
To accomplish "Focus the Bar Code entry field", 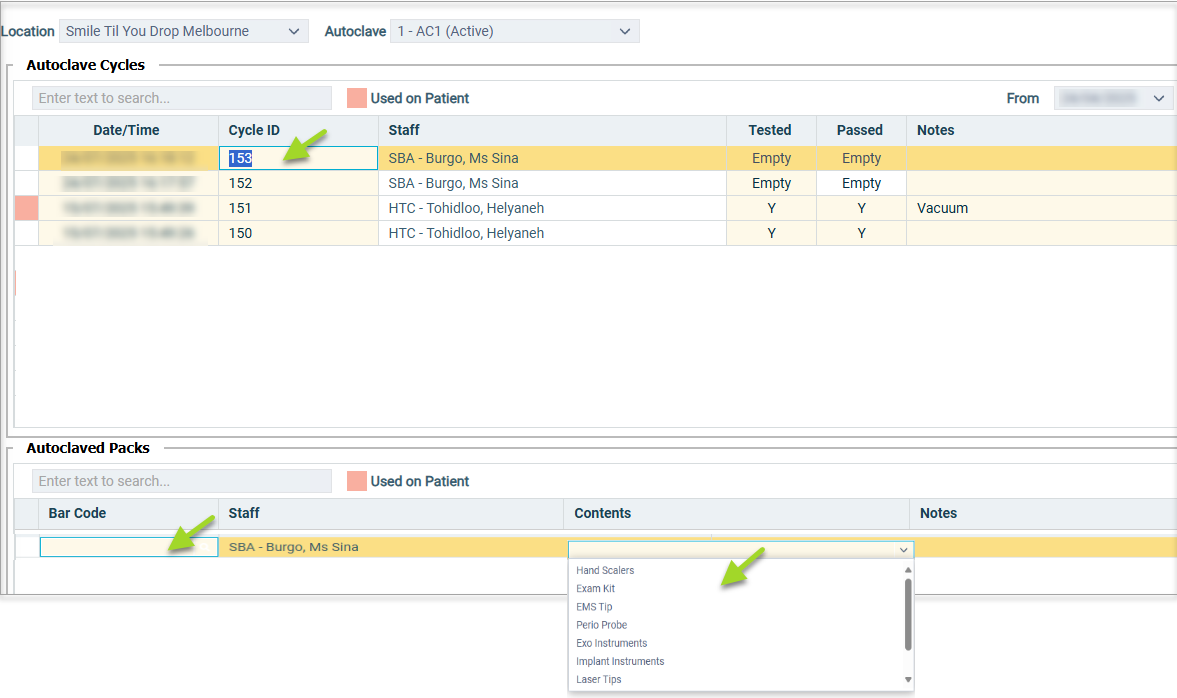I will (128, 547).
